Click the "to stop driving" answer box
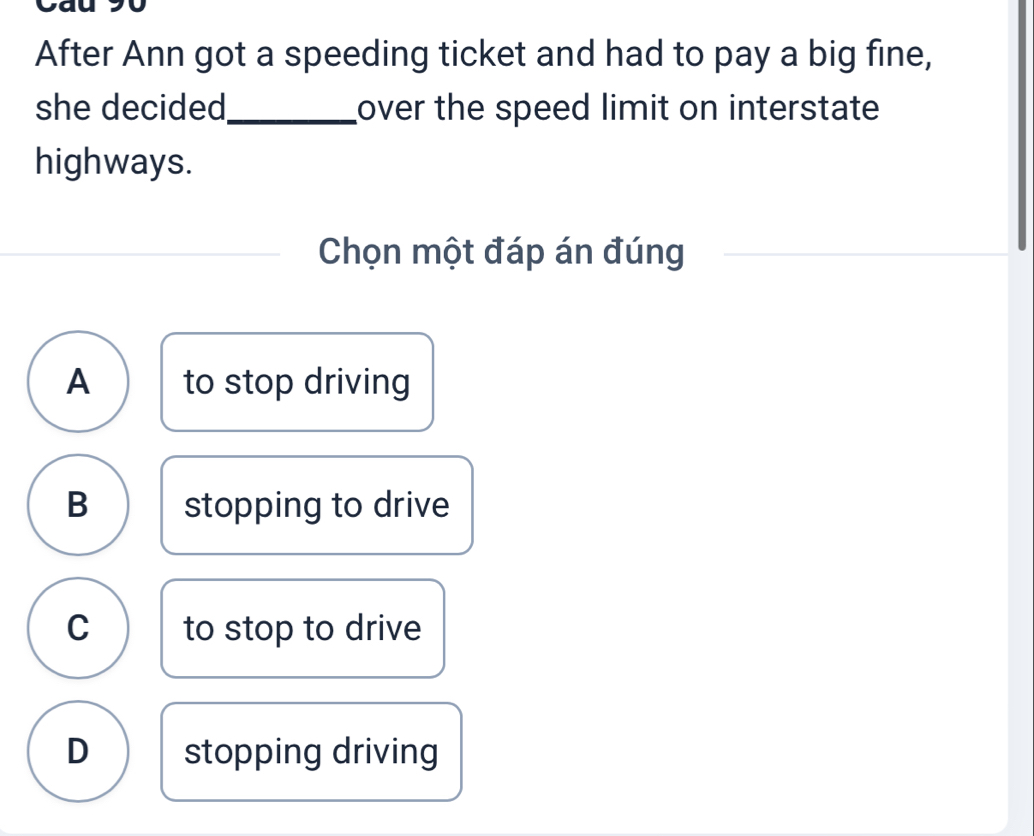The width and height of the screenshot is (1034, 836). tap(297, 382)
